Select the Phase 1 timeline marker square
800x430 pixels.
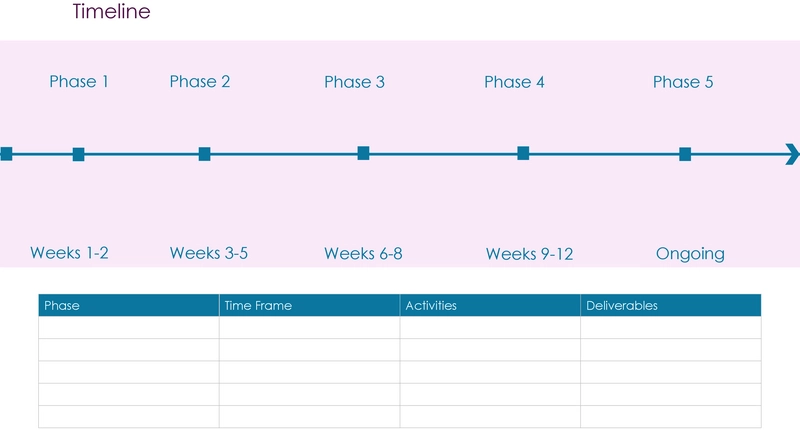78,154
